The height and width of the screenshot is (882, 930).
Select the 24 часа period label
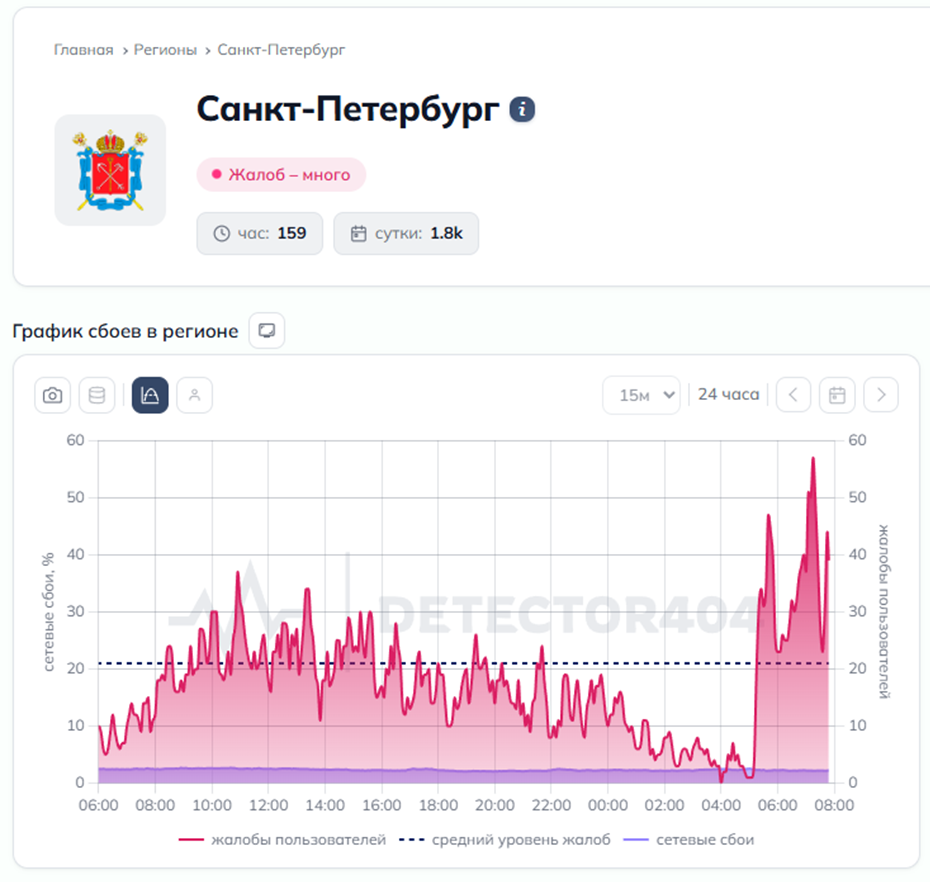tap(728, 394)
